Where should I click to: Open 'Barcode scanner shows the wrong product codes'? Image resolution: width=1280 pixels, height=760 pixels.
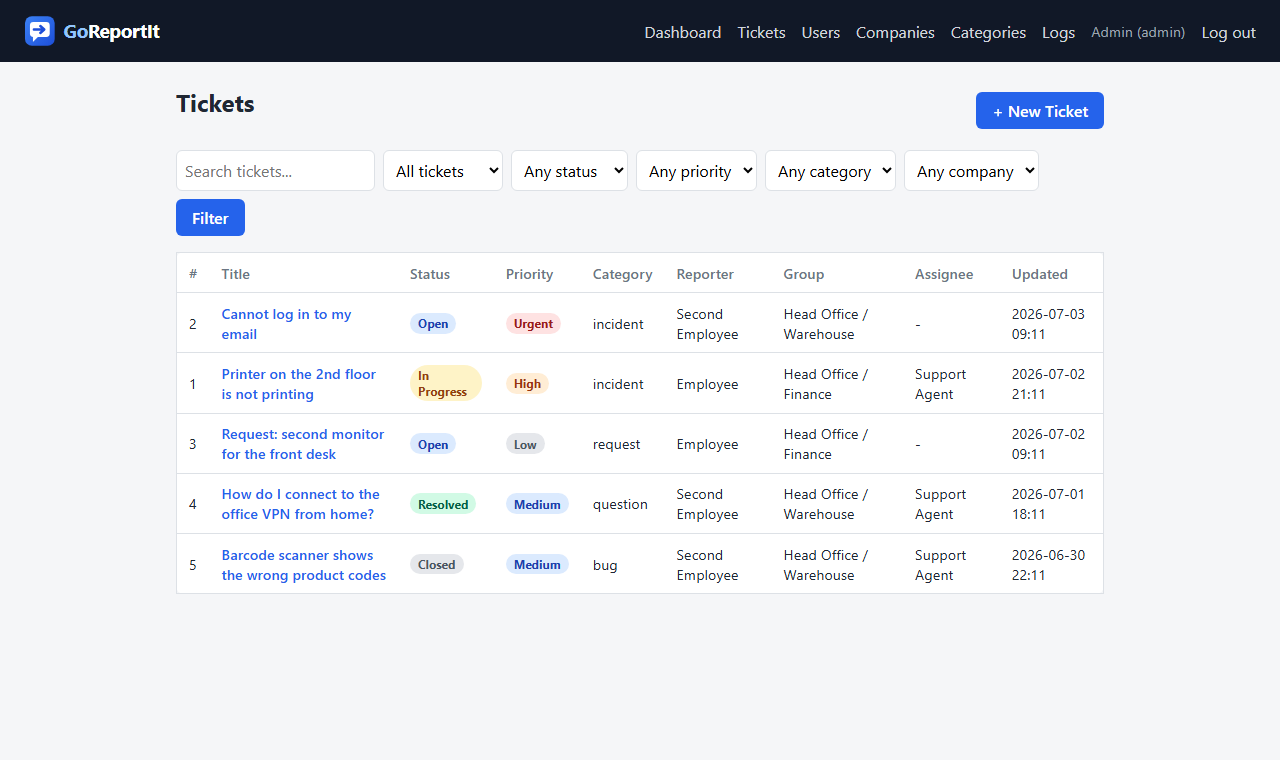coord(304,565)
